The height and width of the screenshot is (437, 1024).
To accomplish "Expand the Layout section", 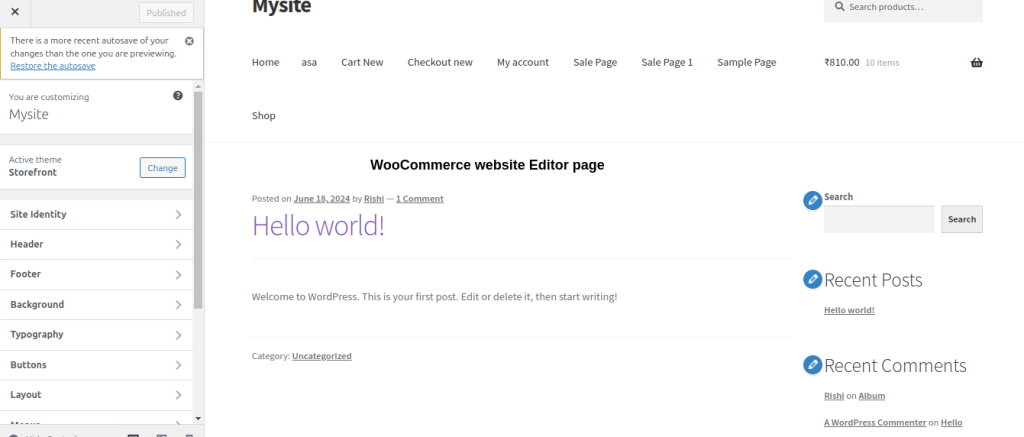I will click(x=97, y=395).
